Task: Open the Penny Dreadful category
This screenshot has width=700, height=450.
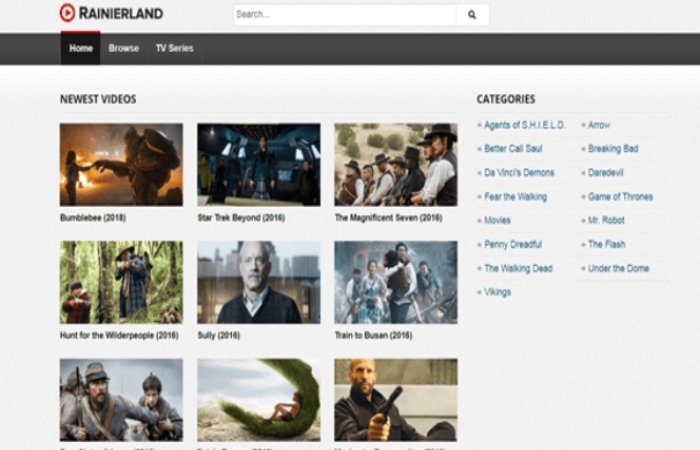Action: pyautogui.click(x=513, y=244)
